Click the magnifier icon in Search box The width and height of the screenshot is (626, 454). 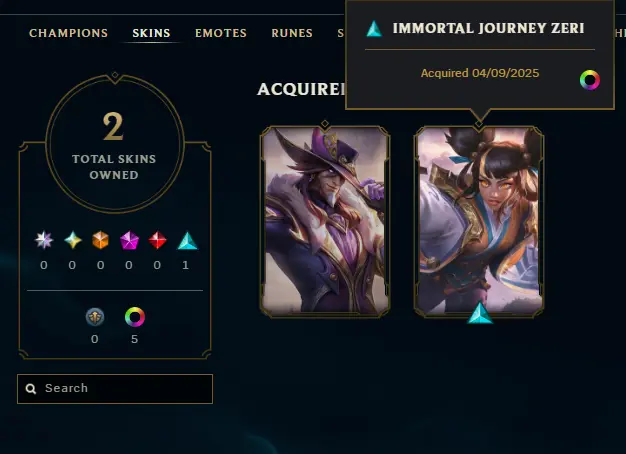pos(31,389)
